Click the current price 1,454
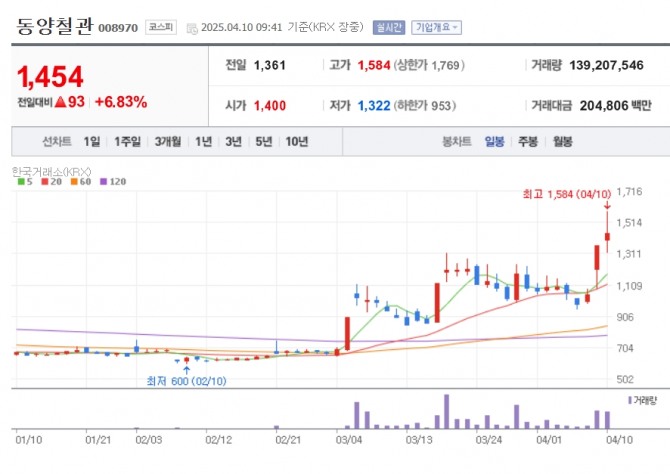Screen dimensions: 670x474 pyautogui.click(x=50, y=77)
